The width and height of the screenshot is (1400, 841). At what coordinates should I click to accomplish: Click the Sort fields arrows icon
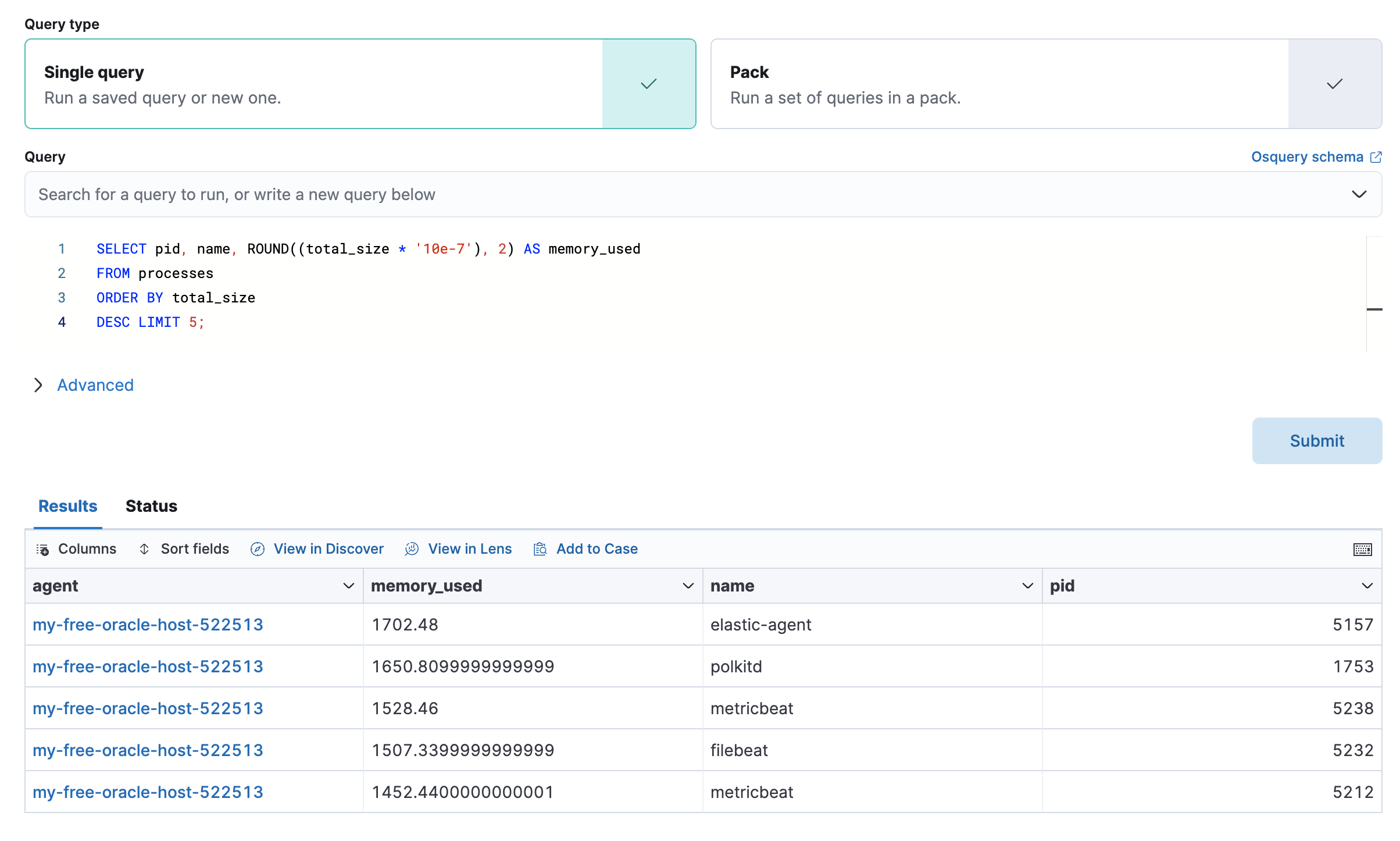pyautogui.click(x=144, y=549)
